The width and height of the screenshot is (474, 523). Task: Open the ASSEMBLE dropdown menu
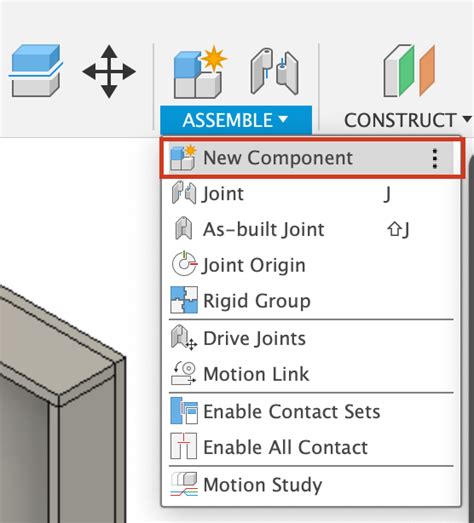pyautogui.click(x=236, y=120)
